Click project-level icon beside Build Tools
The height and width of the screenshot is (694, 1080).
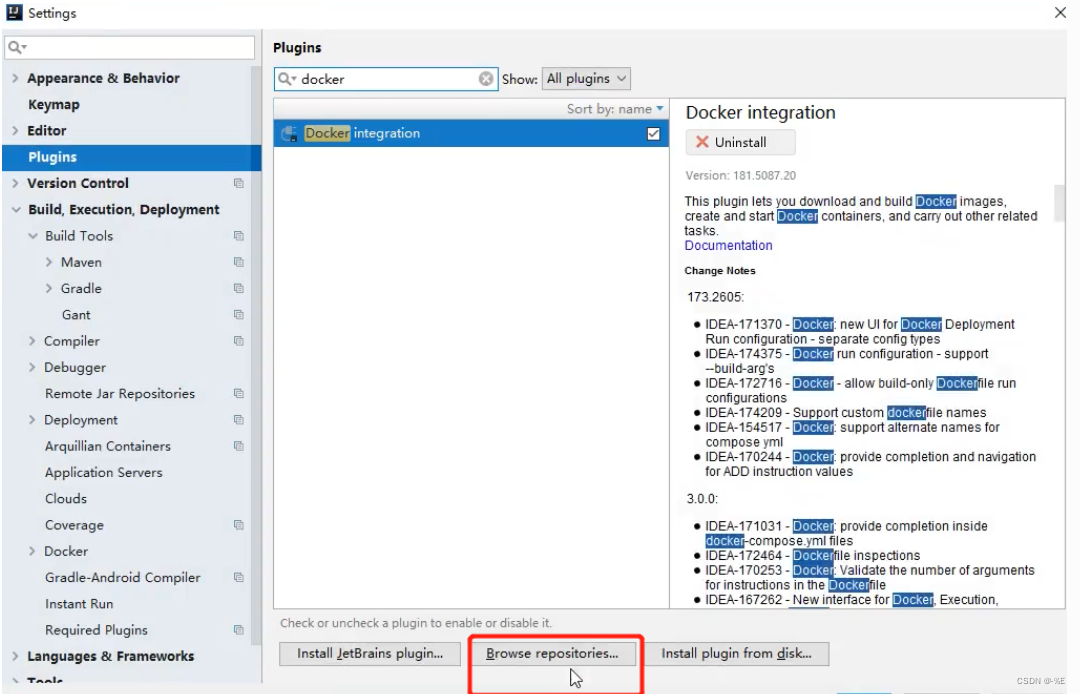pyautogui.click(x=238, y=236)
